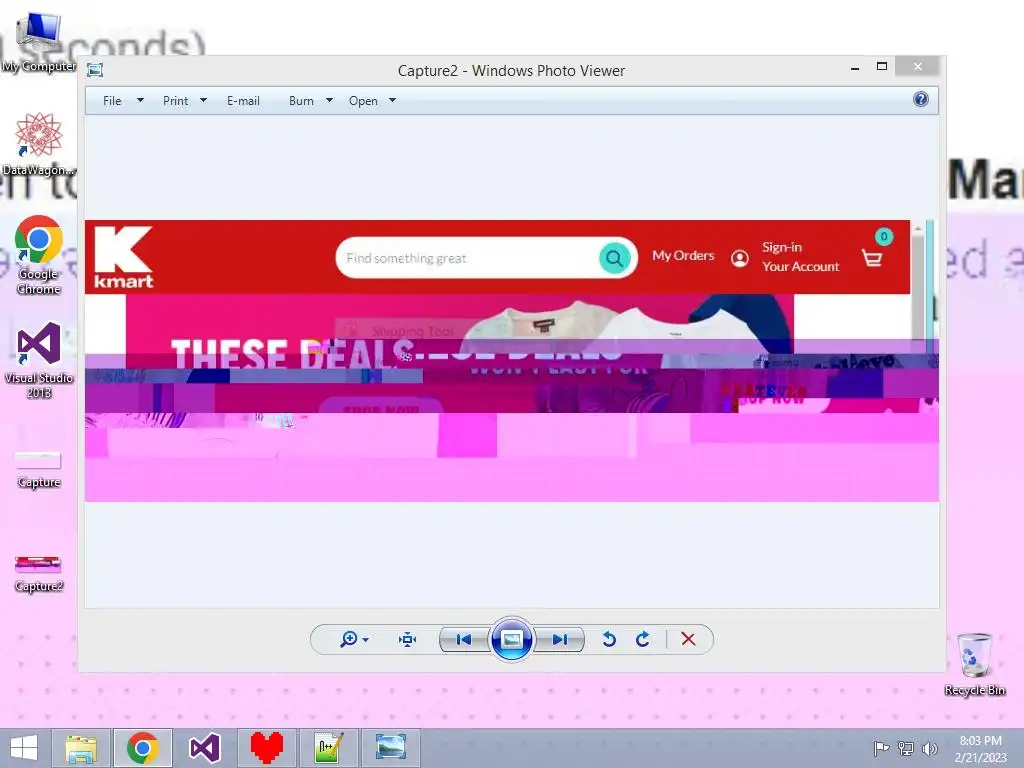Start the slide show
1024x768 pixels.
511,639
